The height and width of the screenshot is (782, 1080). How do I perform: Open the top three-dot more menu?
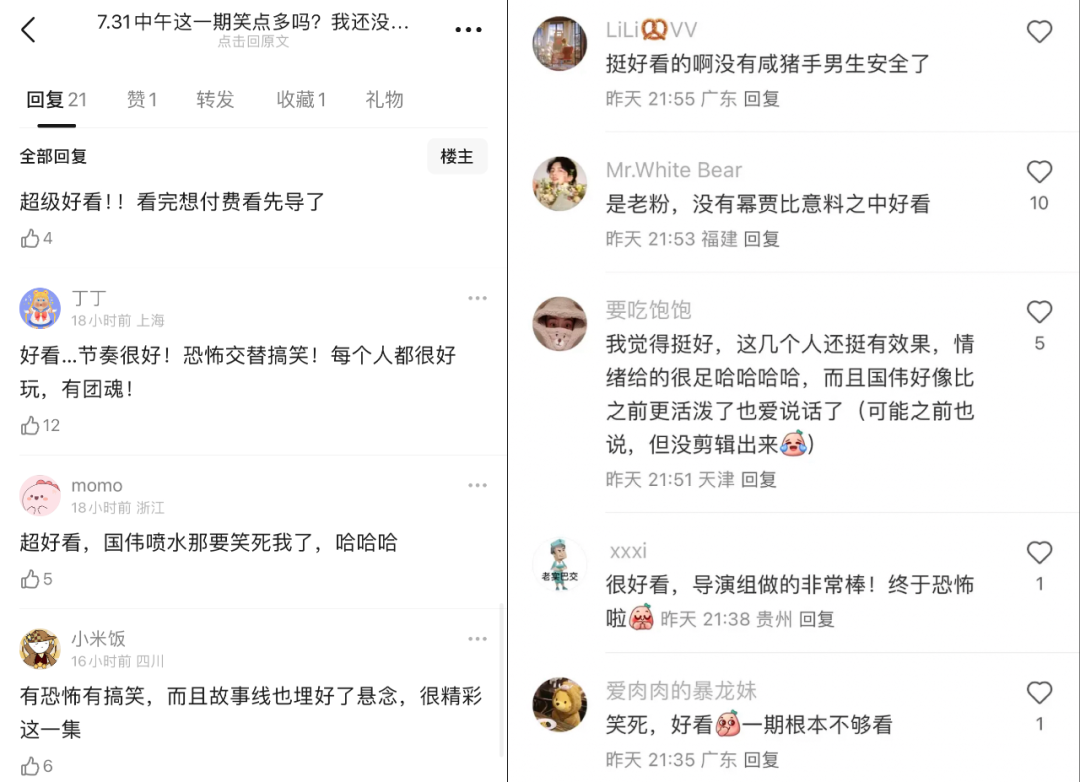[468, 30]
